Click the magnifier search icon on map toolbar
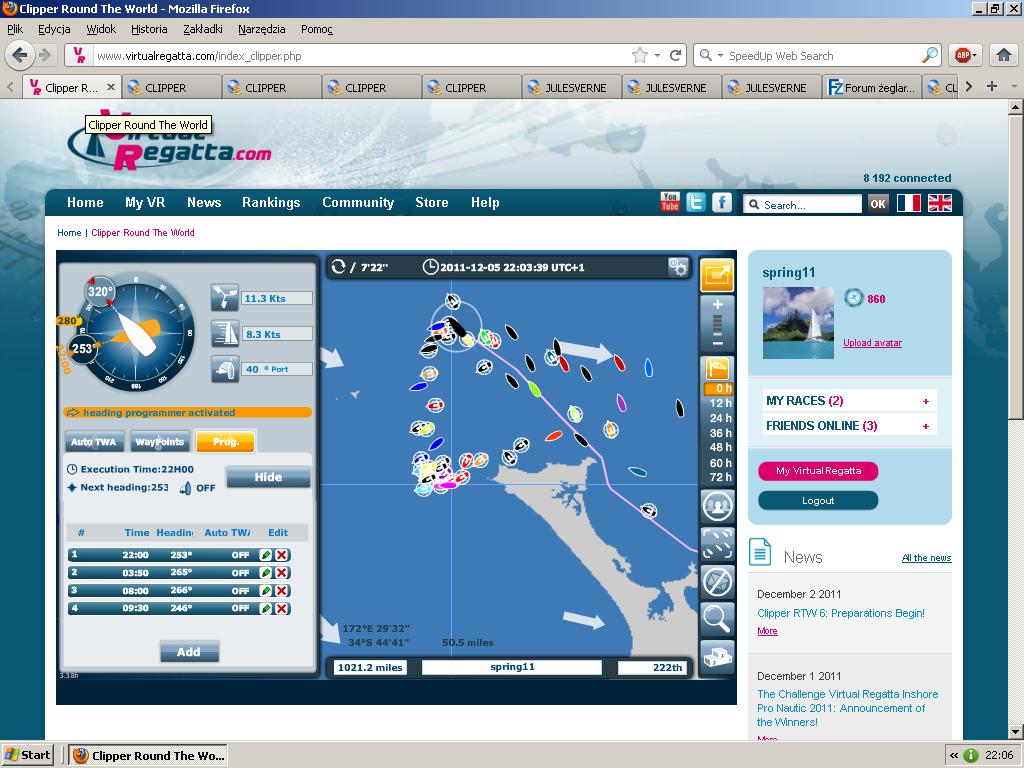The height and width of the screenshot is (768, 1024). pyautogui.click(x=717, y=619)
